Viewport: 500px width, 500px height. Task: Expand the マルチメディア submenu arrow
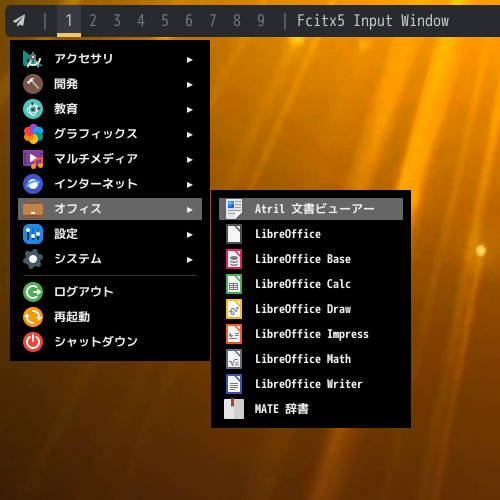tap(189, 160)
